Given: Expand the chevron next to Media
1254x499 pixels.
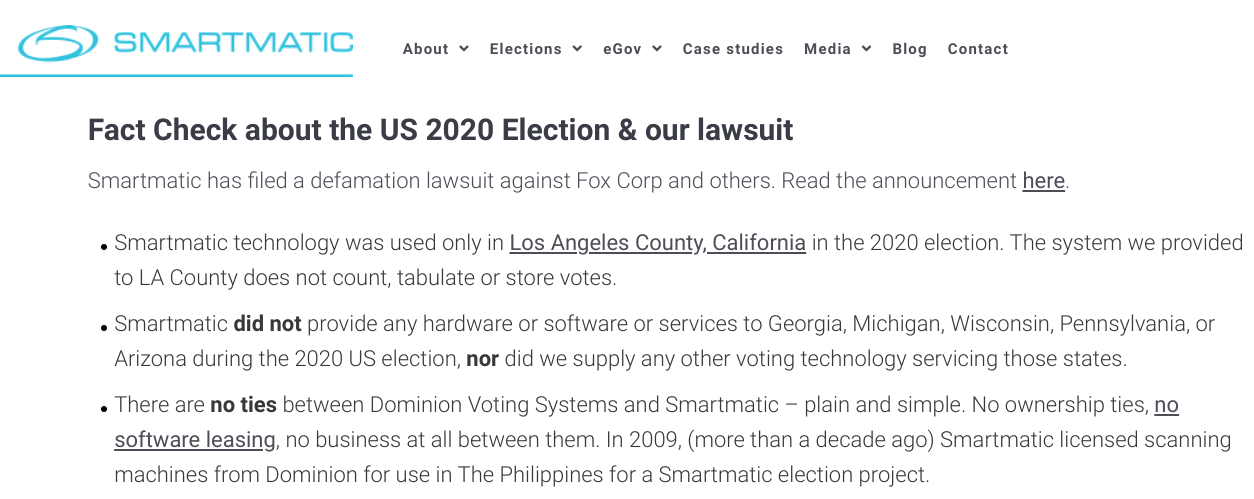Looking at the screenshot, I should coord(866,49).
